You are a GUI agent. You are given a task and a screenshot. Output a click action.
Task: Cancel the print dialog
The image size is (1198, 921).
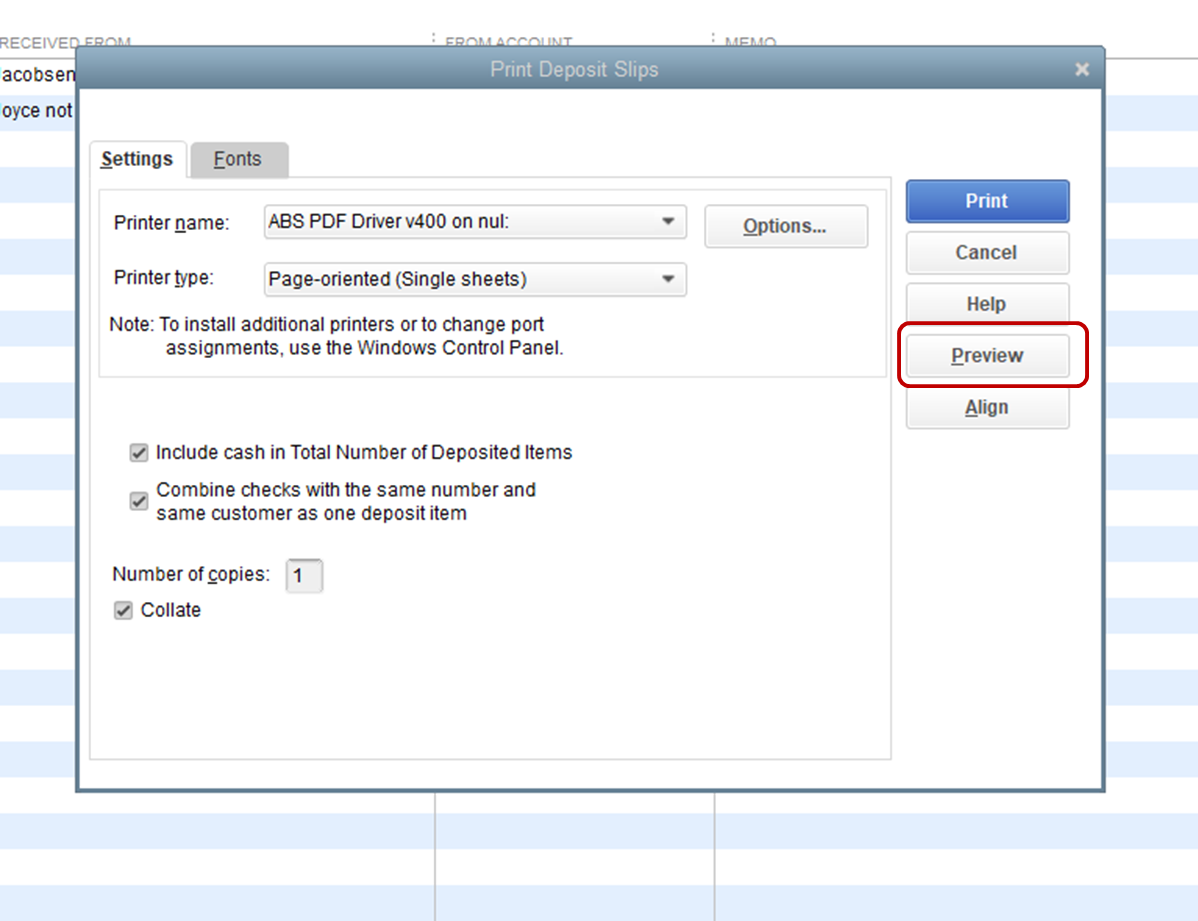(986, 253)
